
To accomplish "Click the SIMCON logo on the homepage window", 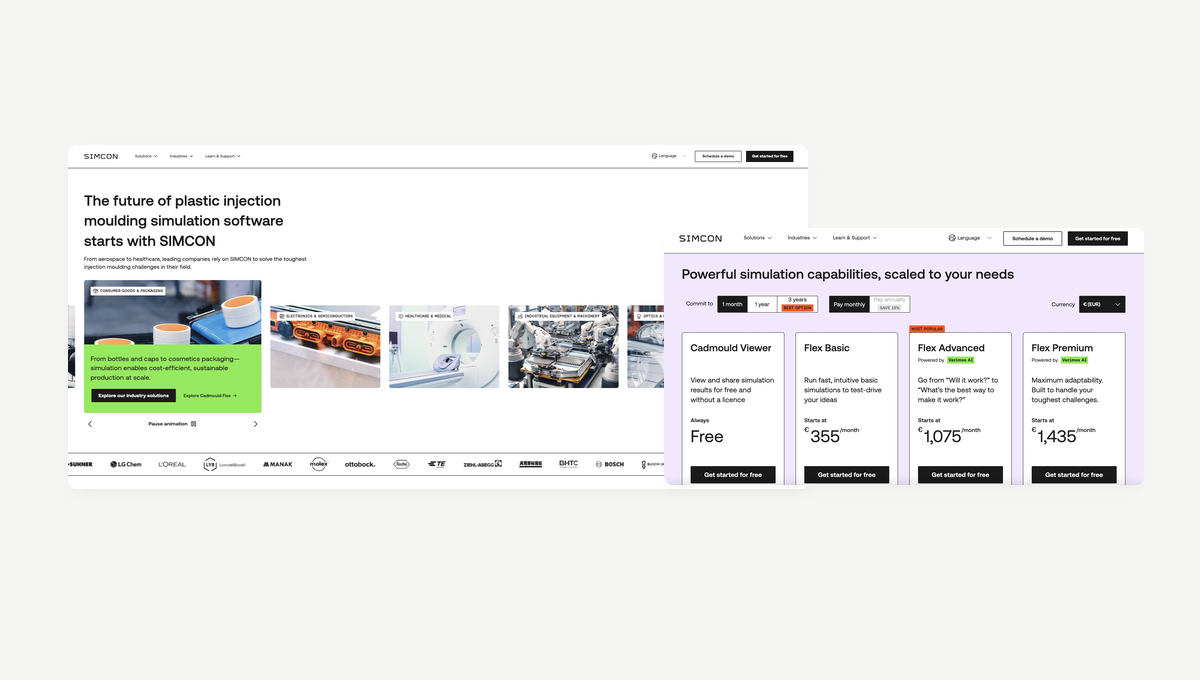I will (101, 156).
